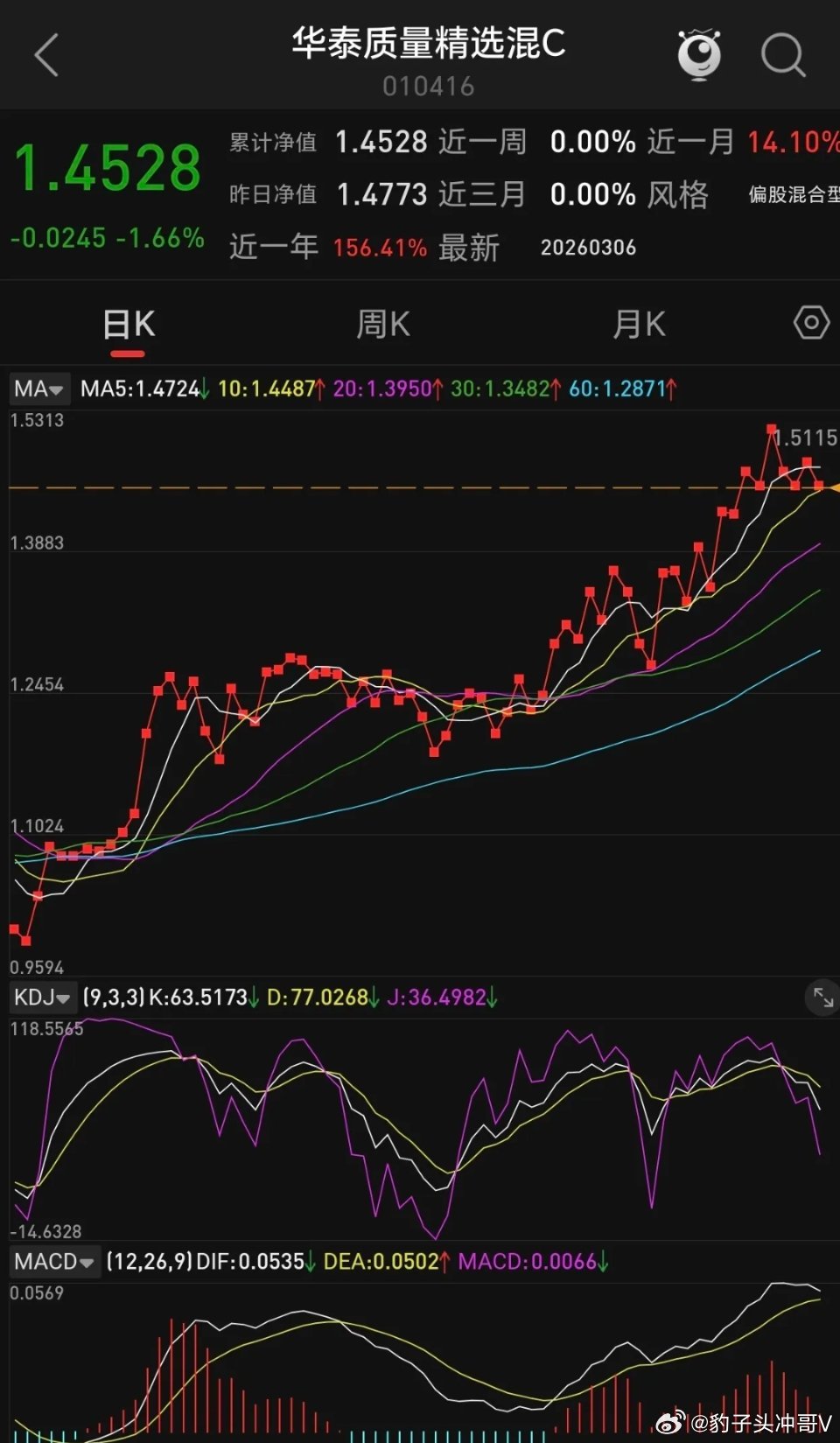This screenshot has width=840, height=1443.
Task: Switch to the 月K tab
Action: pos(639,325)
